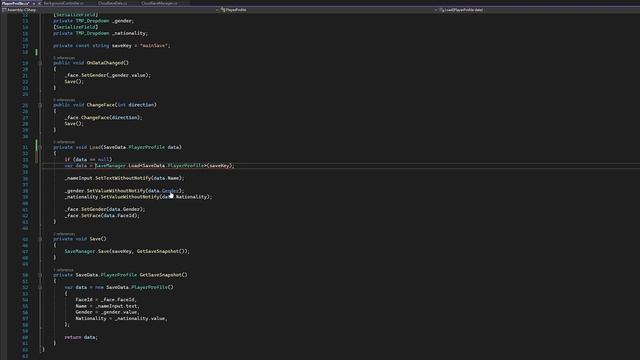Screen dimensions: 640x360
Task: Collapse the new SaveData.PlayerProfile initializer block
Action: pyautogui.click(x=40, y=287)
